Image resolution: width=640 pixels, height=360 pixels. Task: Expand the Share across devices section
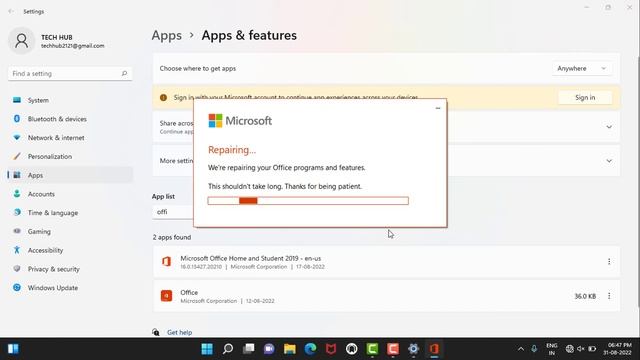click(609, 127)
